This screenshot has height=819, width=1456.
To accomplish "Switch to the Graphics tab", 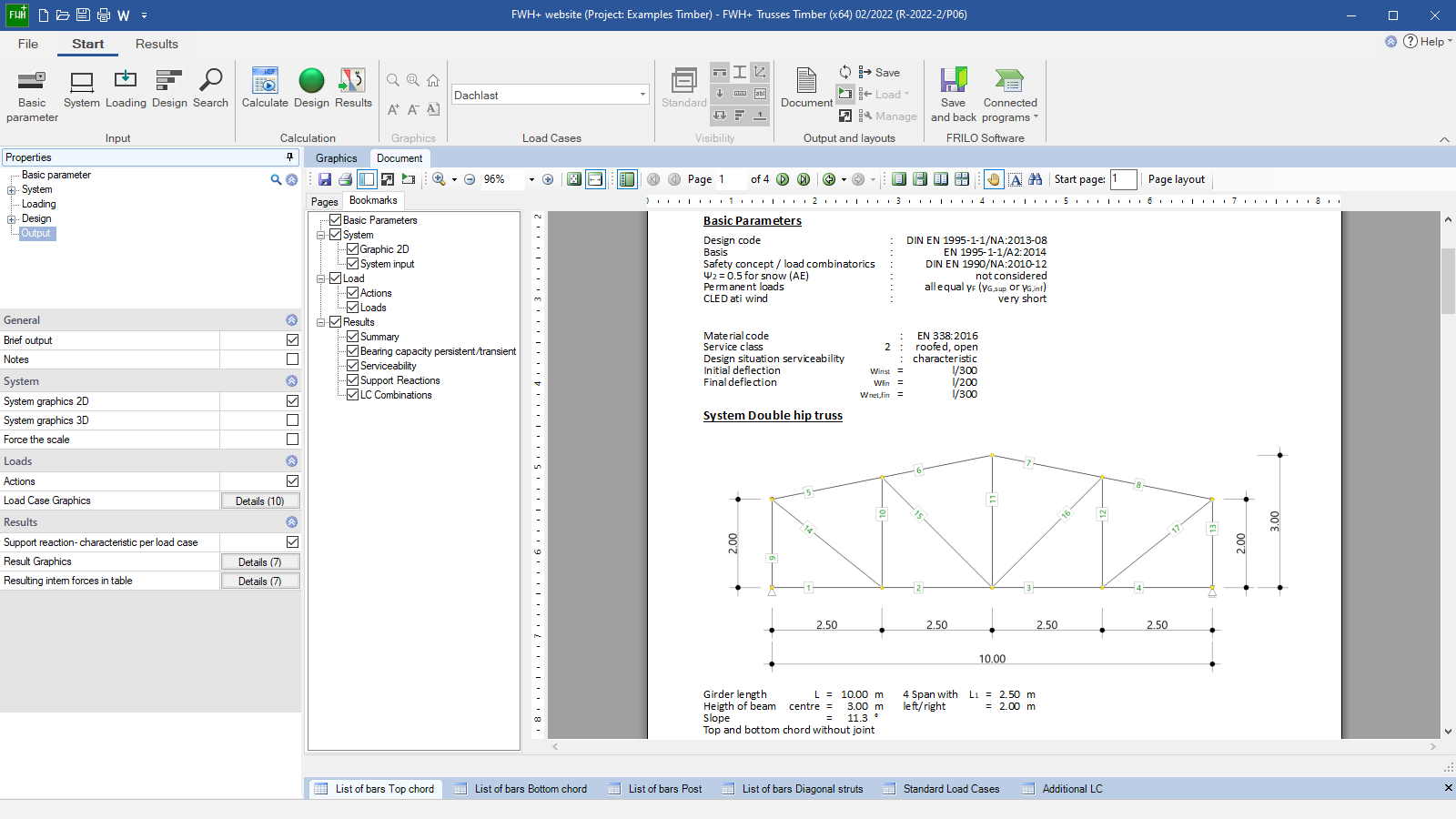I will pos(336,157).
